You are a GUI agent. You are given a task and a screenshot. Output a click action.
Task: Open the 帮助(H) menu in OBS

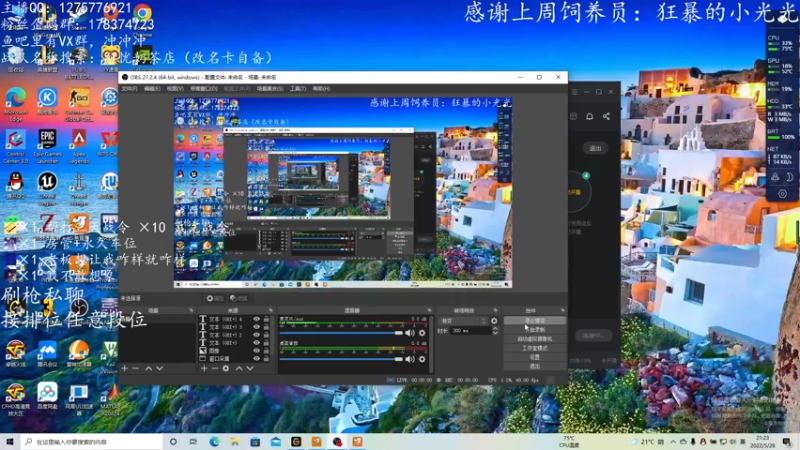321,89
